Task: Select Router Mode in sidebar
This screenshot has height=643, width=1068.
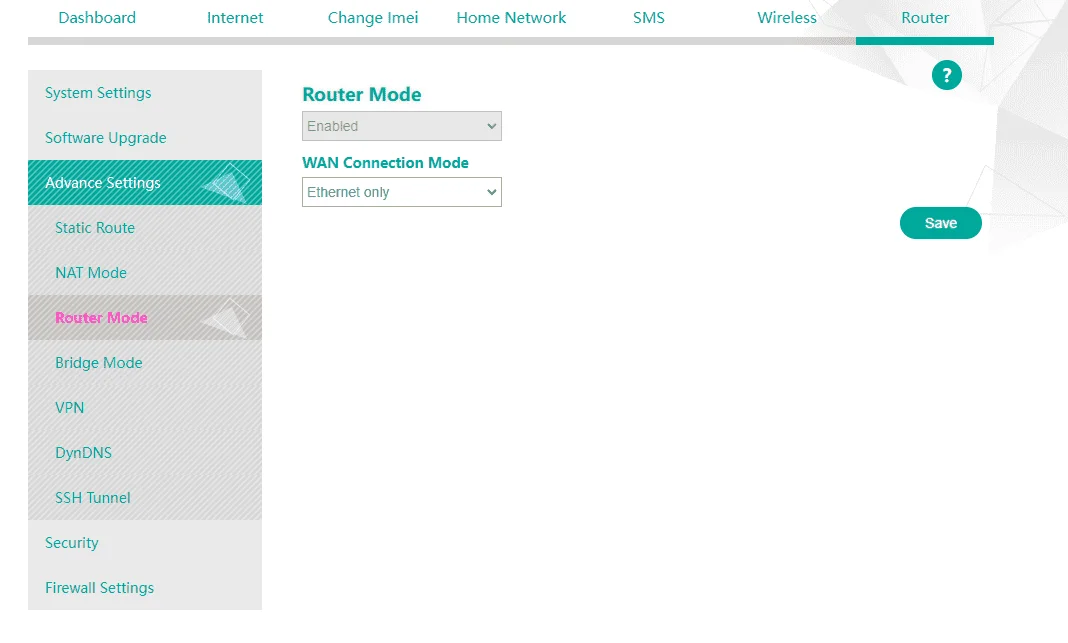Action: click(x=144, y=317)
